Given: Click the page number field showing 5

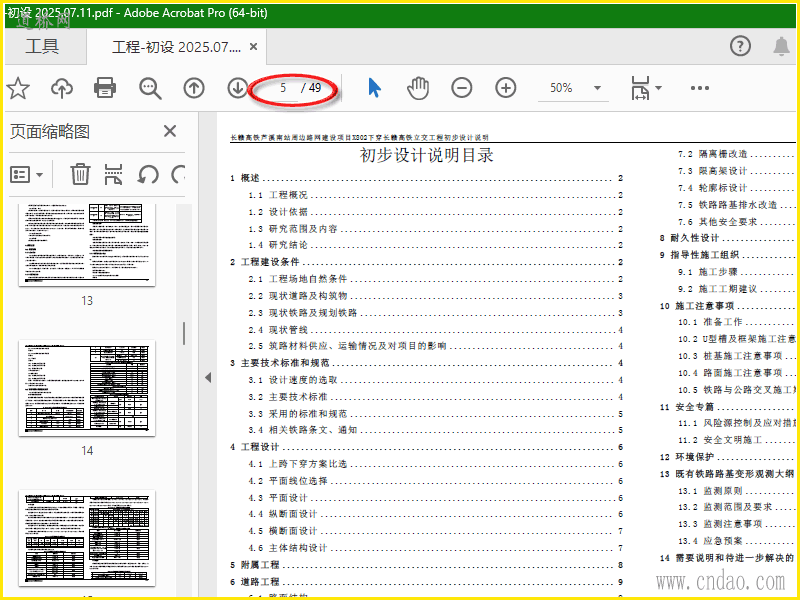Looking at the screenshot, I should (283, 88).
